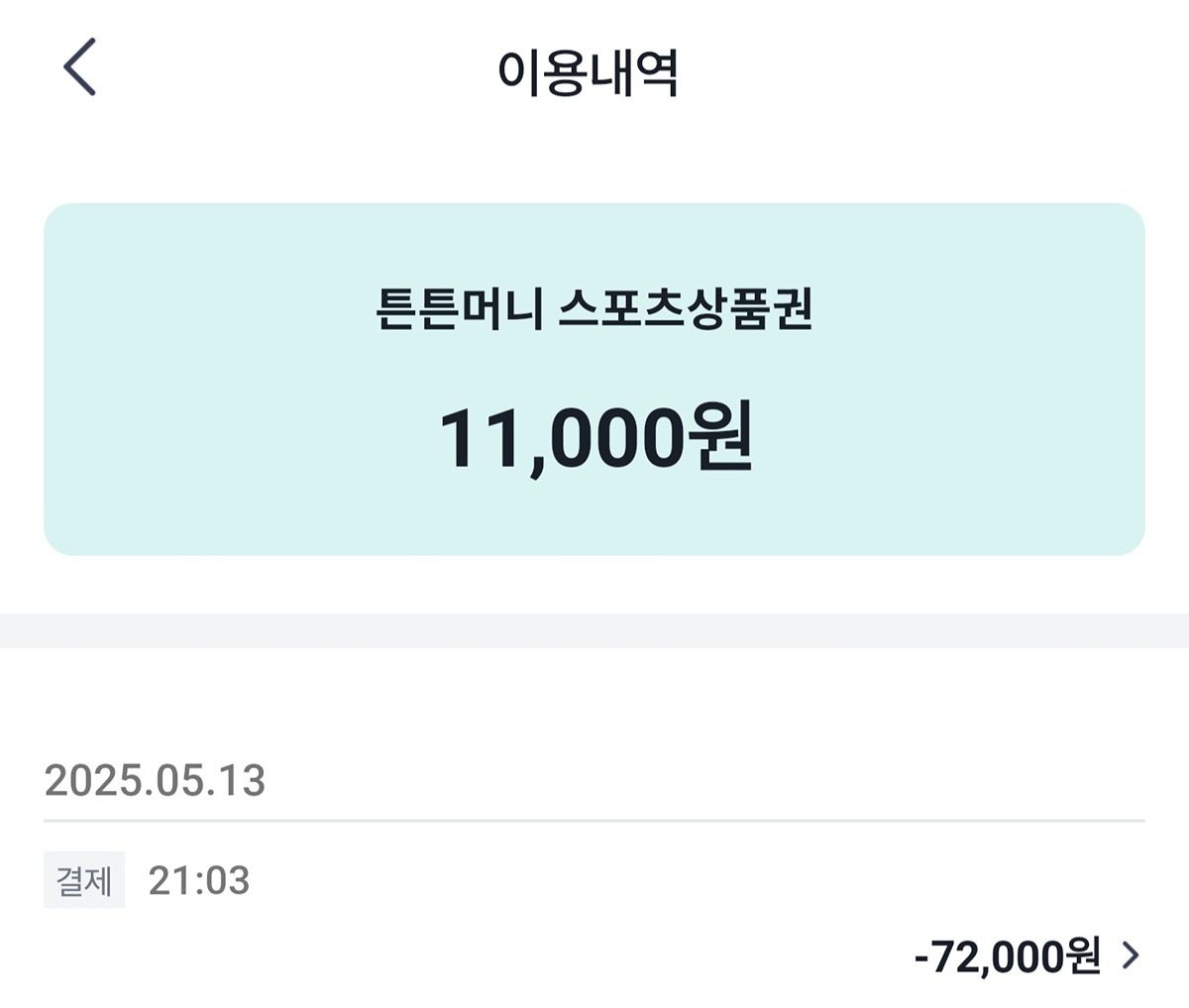Viewport: 1189px width, 1008px height.
Task: Tap the word 튼튼머니 on the card
Action: pyautogui.click(x=460, y=309)
